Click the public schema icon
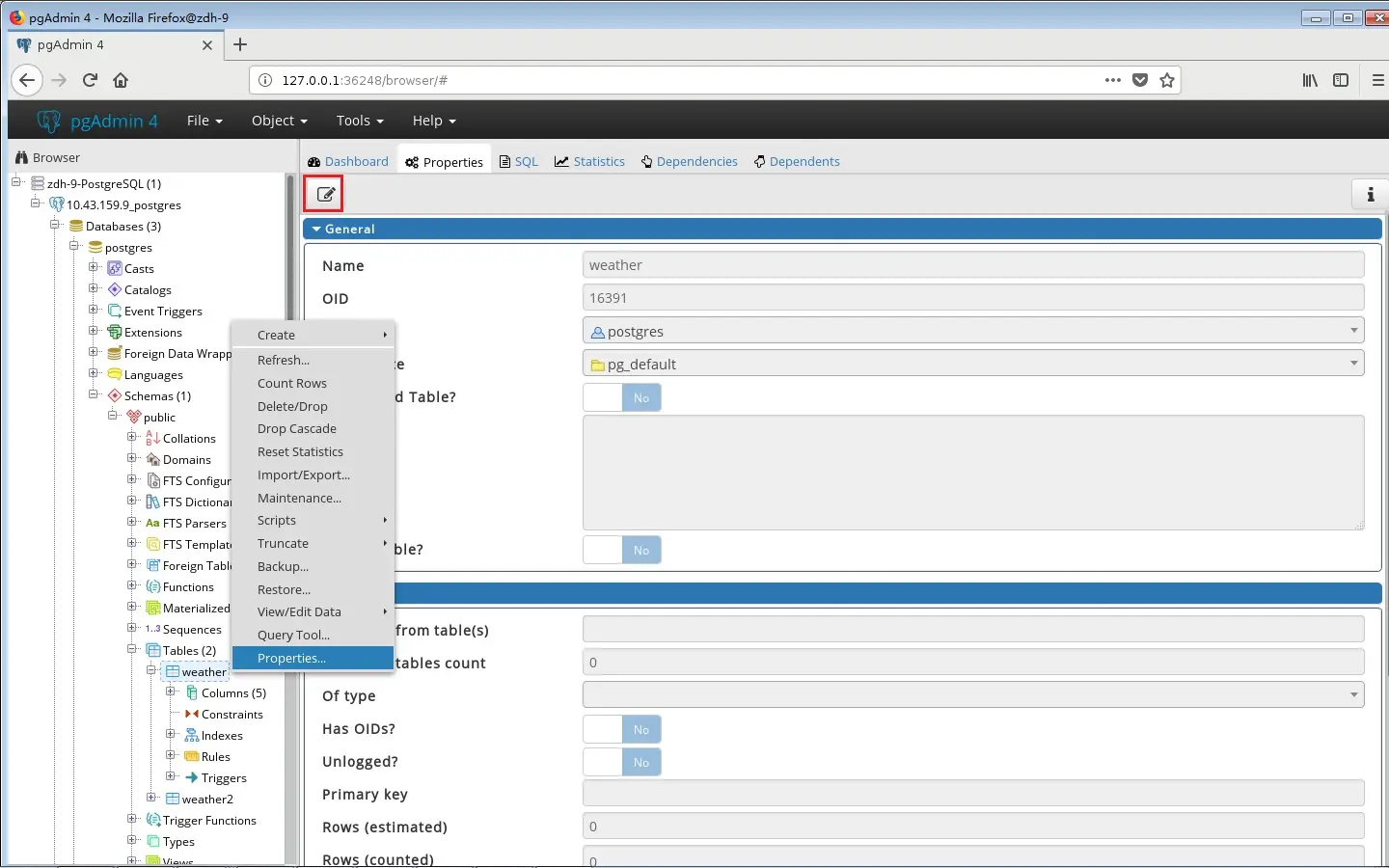The height and width of the screenshot is (868, 1389). click(x=134, y=417)
